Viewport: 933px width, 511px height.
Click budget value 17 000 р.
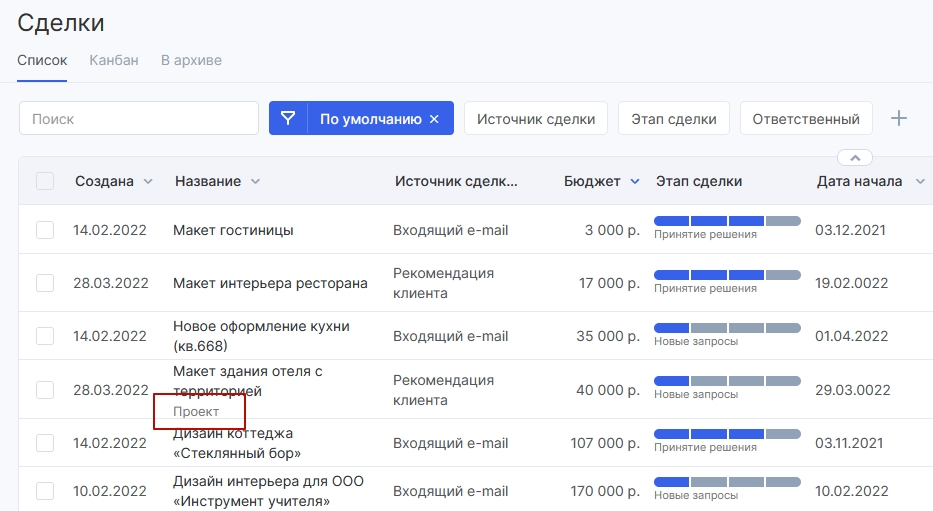tap(609, 283)
